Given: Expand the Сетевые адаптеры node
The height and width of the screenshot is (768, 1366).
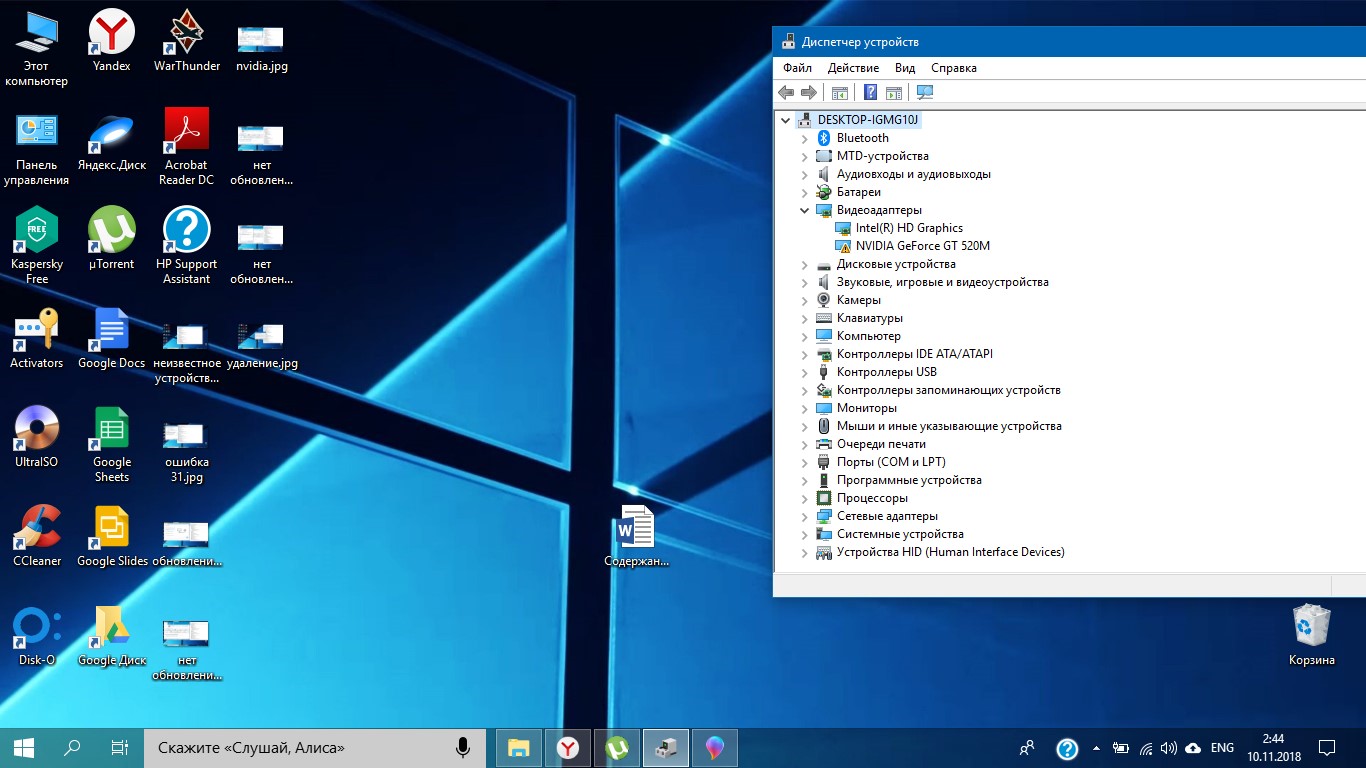Looking at the screenshot, I should click(x=804, y=516).
